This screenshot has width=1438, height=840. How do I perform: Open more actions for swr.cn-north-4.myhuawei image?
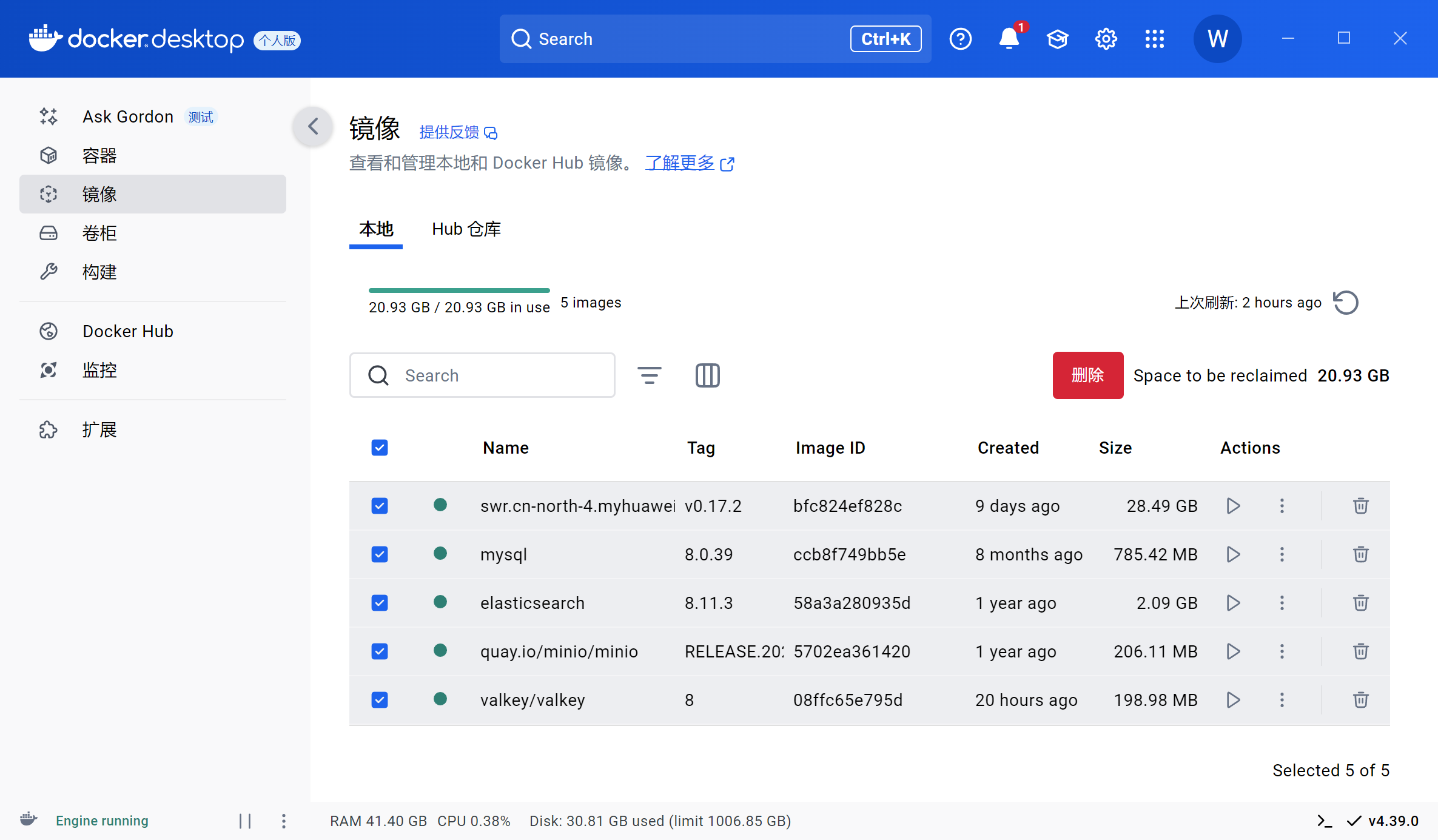point(1282,506)
